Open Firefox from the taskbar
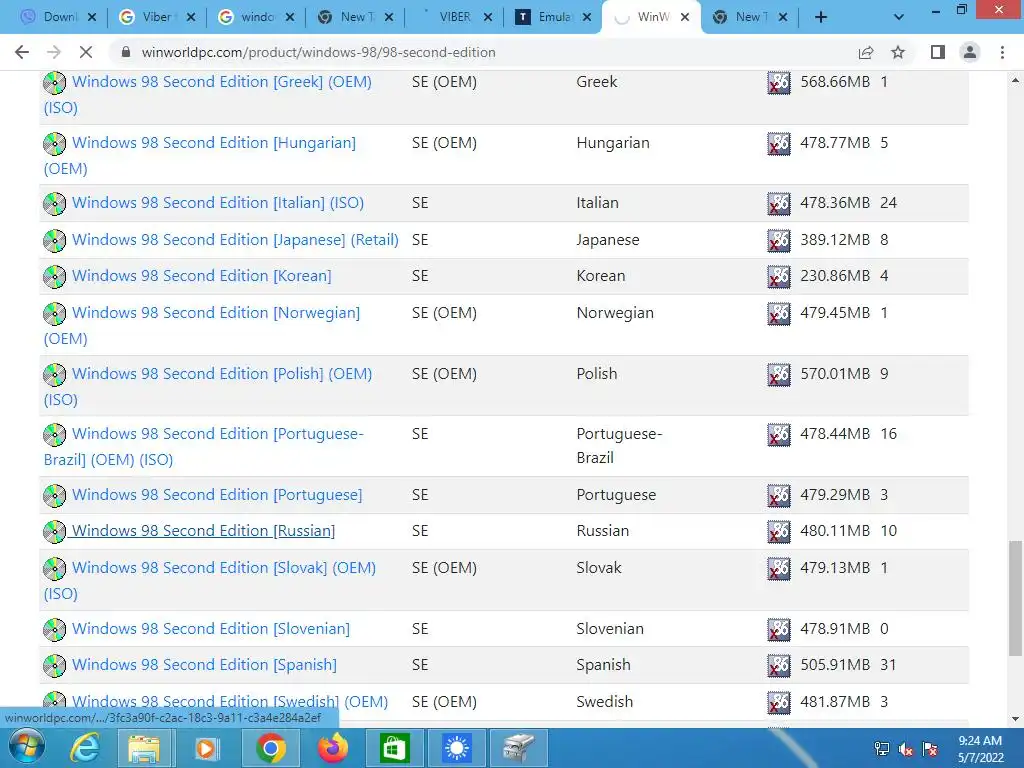The height and width of the screenshot is (768, 1024). pos(332,748)
